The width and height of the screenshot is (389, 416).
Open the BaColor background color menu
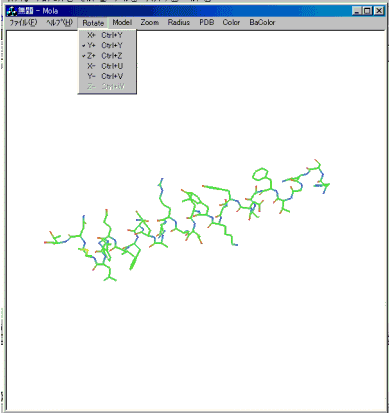[262, 22]
